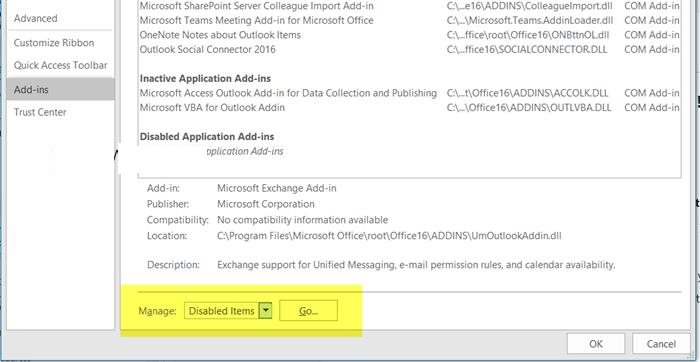Image resolution: width=700 pixels, height=362 pixels.
Task: Click the UmOutlookAddin.dll location path
Action: pos(389,236)
